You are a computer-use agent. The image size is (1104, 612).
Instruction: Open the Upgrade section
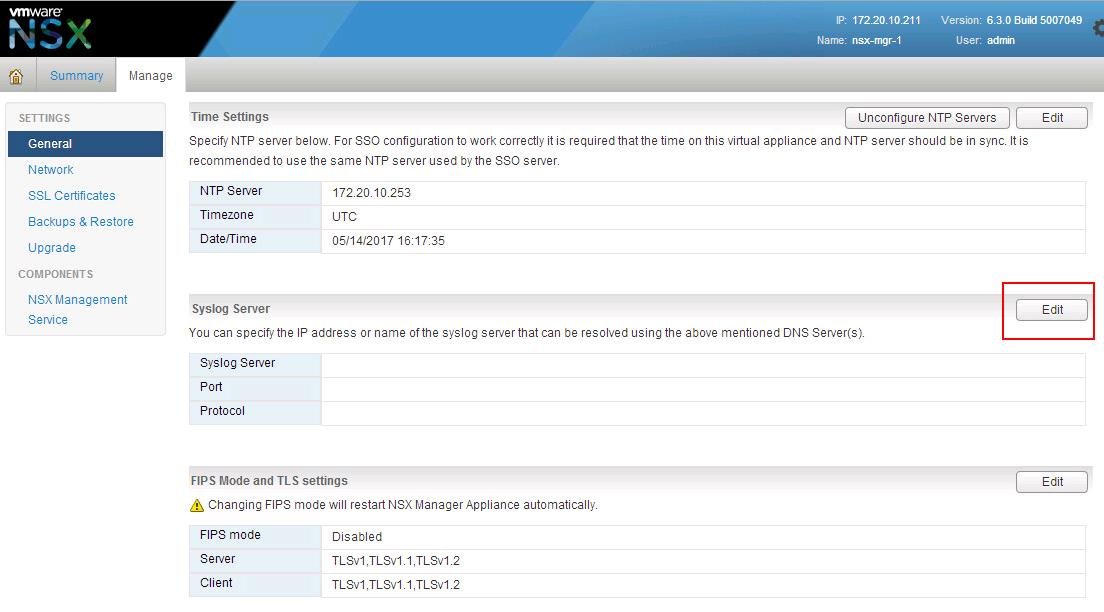tap(52, 248)
